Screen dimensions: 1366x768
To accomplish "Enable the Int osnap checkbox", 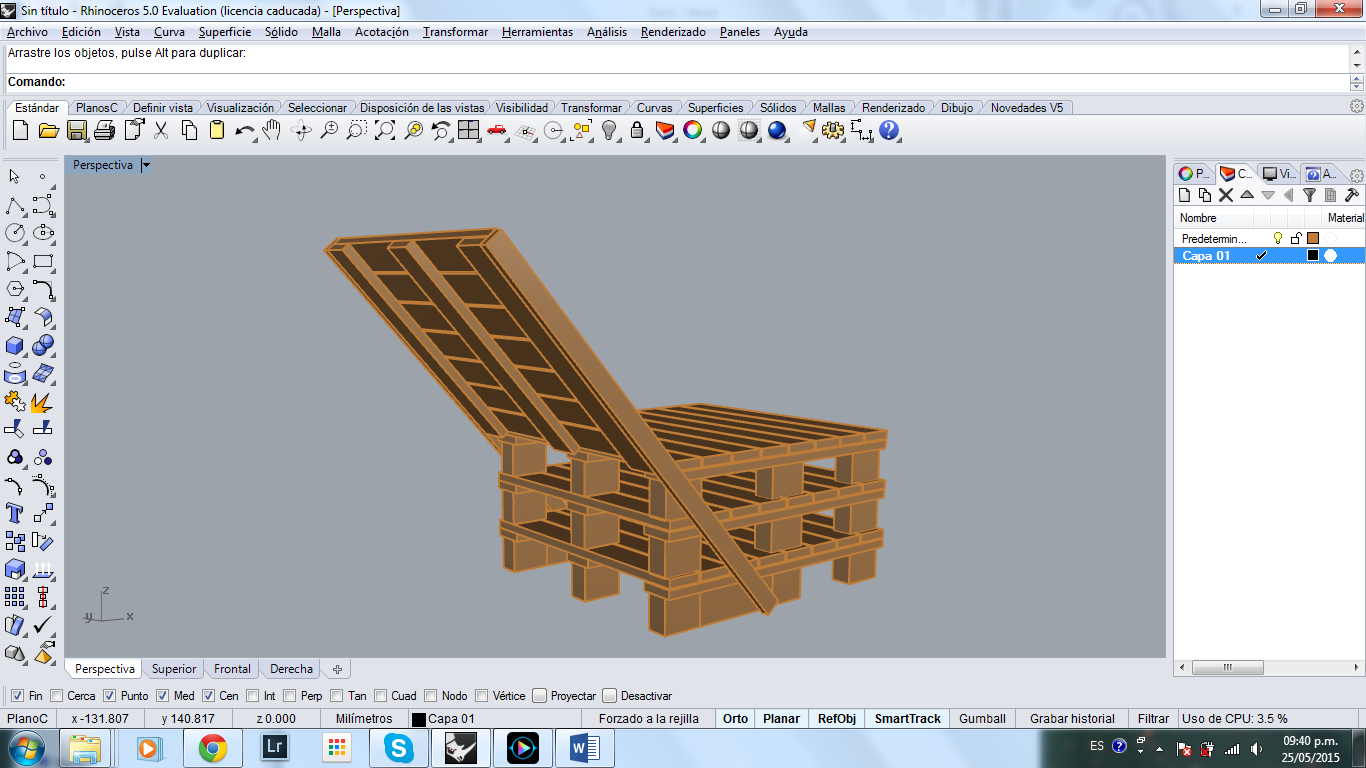I will coord(254,696).
